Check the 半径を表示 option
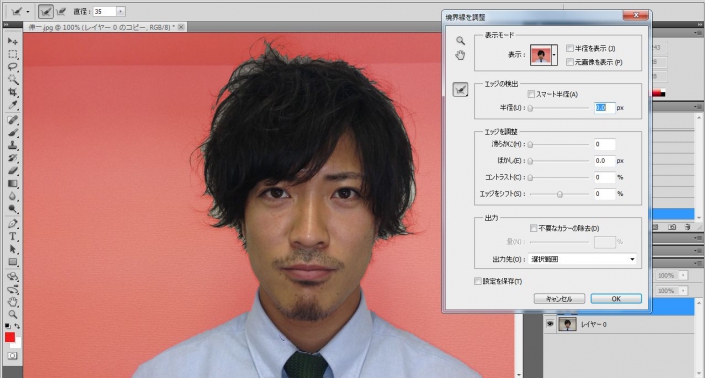Image resolution: width=705 pixels, height=378 pixels. (570, 48)
